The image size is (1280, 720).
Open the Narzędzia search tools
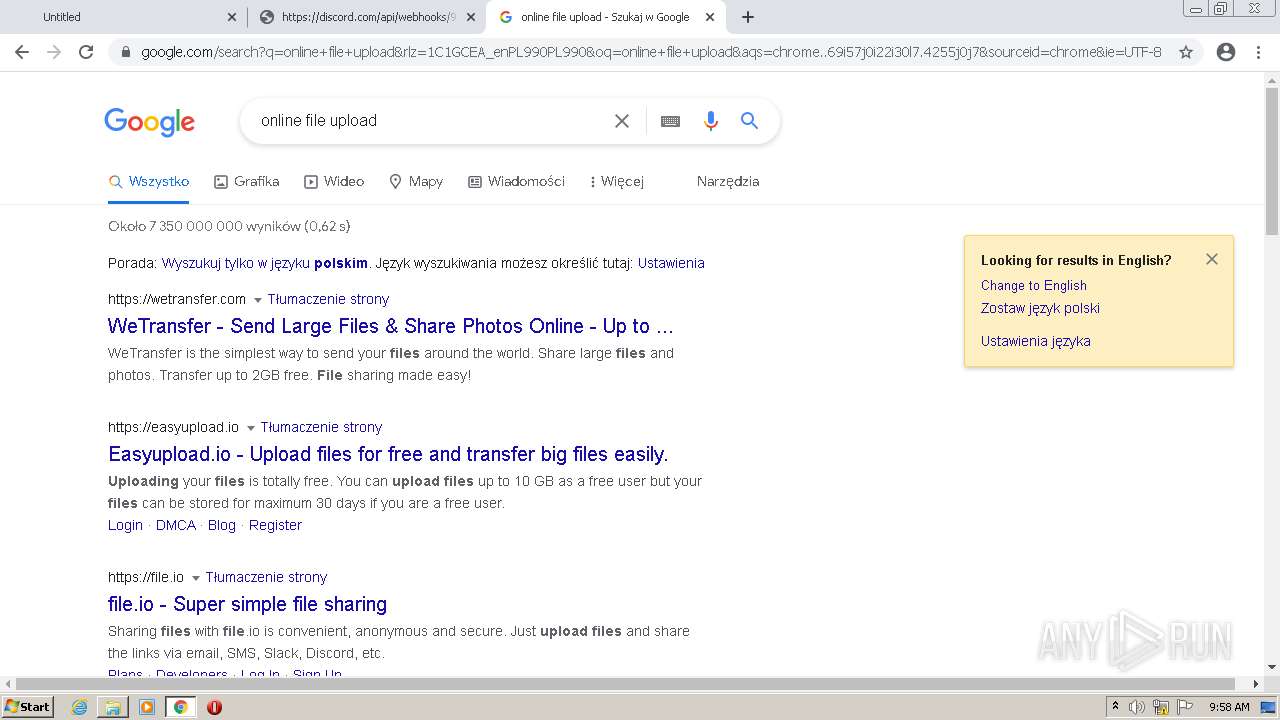click(x=728, y=182)
